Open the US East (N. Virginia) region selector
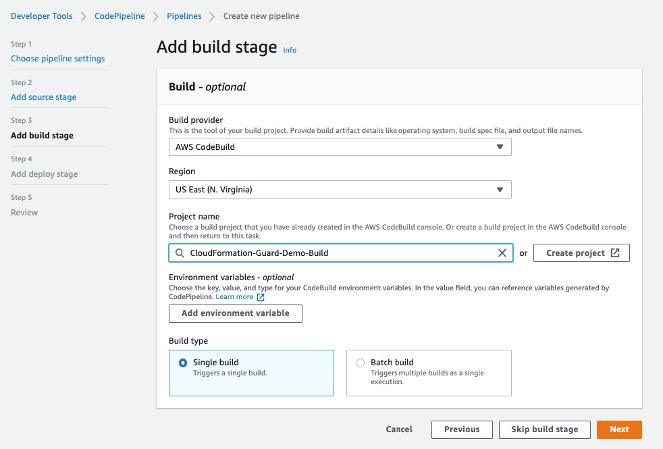Screen dimensions: 663x449 pos(340,189)
